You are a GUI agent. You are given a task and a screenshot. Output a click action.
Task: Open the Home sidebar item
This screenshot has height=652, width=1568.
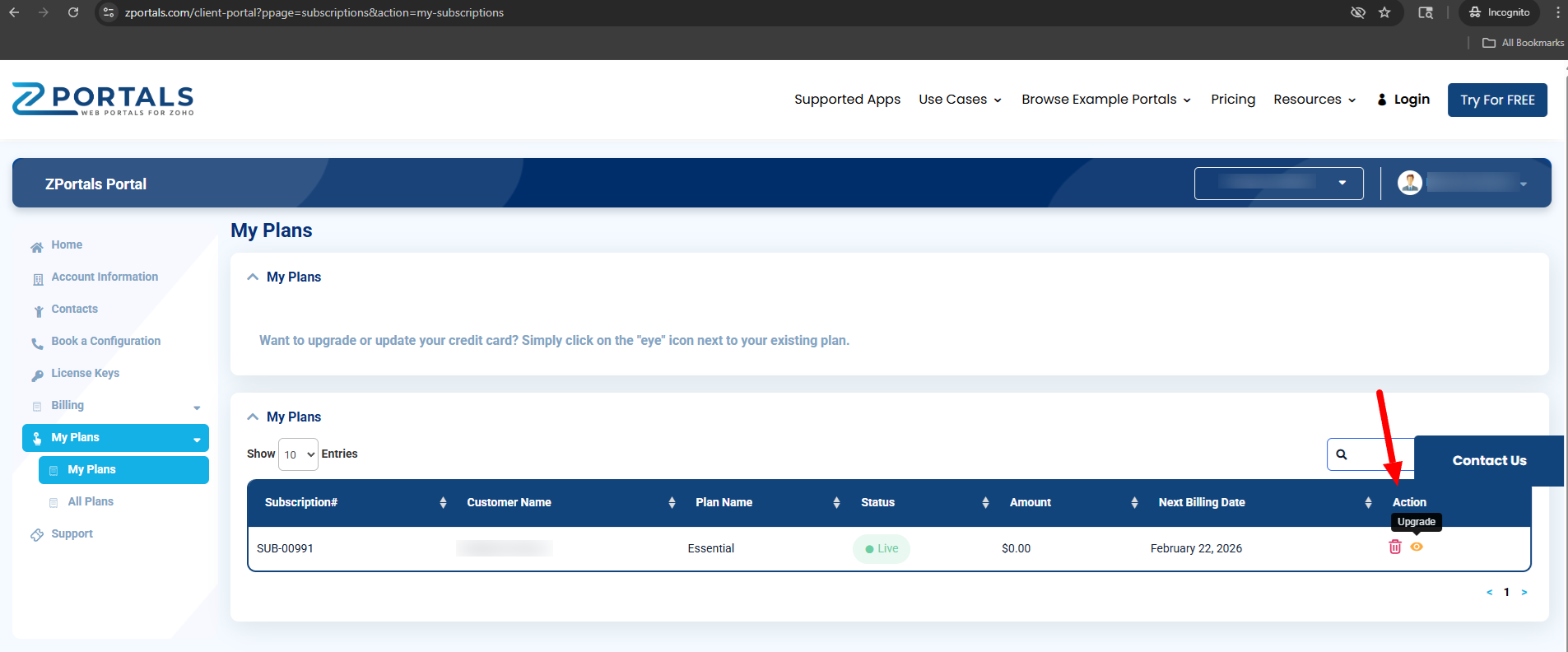click(x=67, y=244)
